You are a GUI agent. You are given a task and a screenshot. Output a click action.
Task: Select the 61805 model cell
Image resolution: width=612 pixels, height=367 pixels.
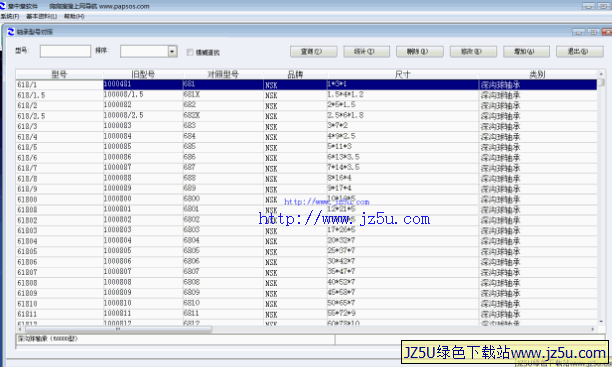[59, 251]
